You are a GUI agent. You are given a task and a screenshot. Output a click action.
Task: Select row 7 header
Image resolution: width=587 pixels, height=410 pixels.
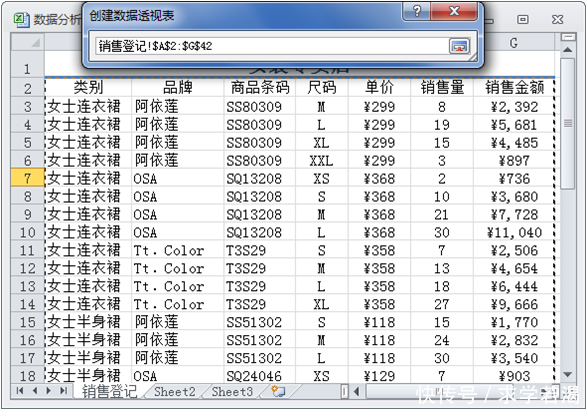click(x=28, y=178)
